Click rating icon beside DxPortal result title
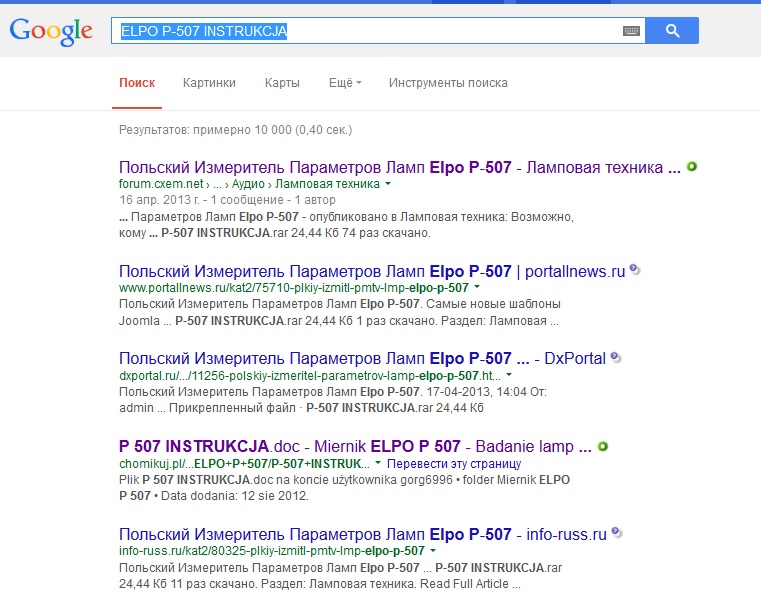The width and height of the screenshot is (761, 603). 616,357
